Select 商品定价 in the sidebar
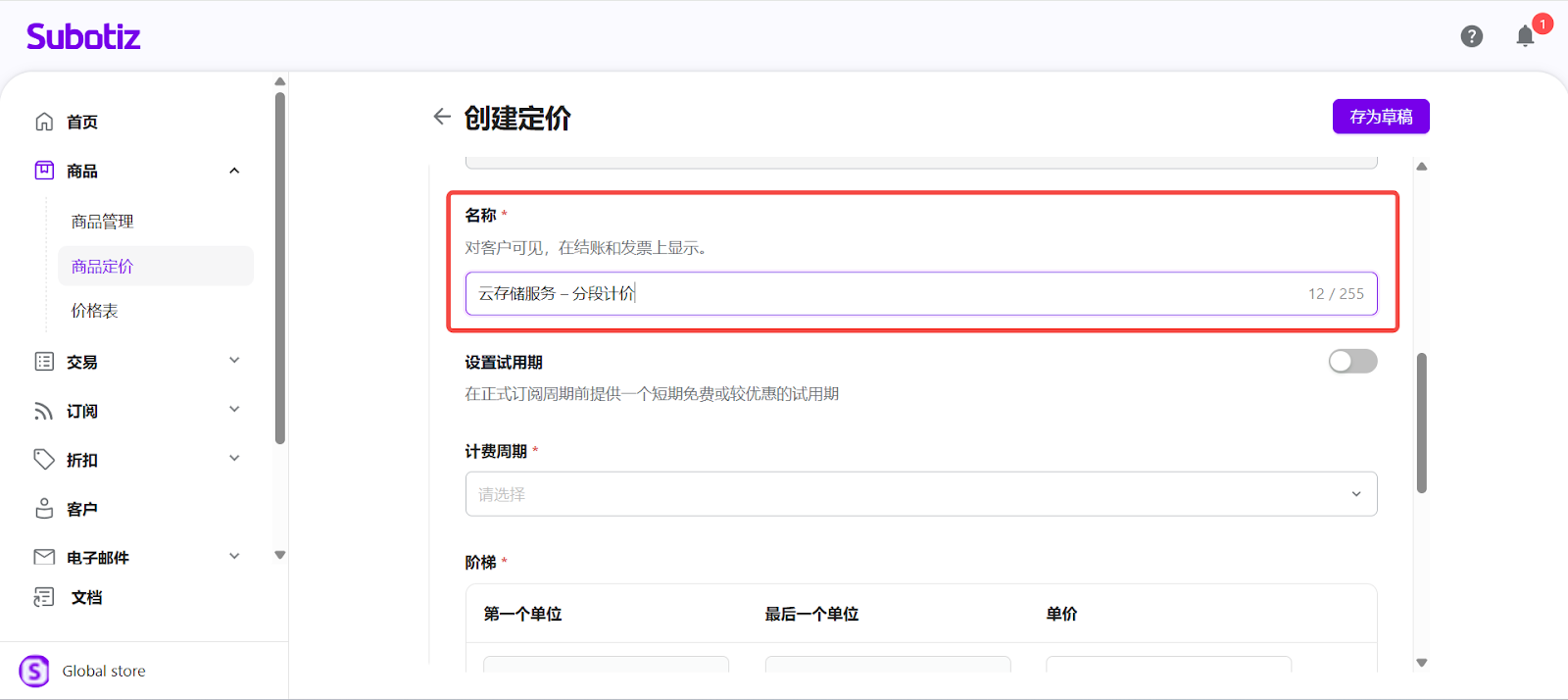 pyautogui.click(x=102, y=267)
